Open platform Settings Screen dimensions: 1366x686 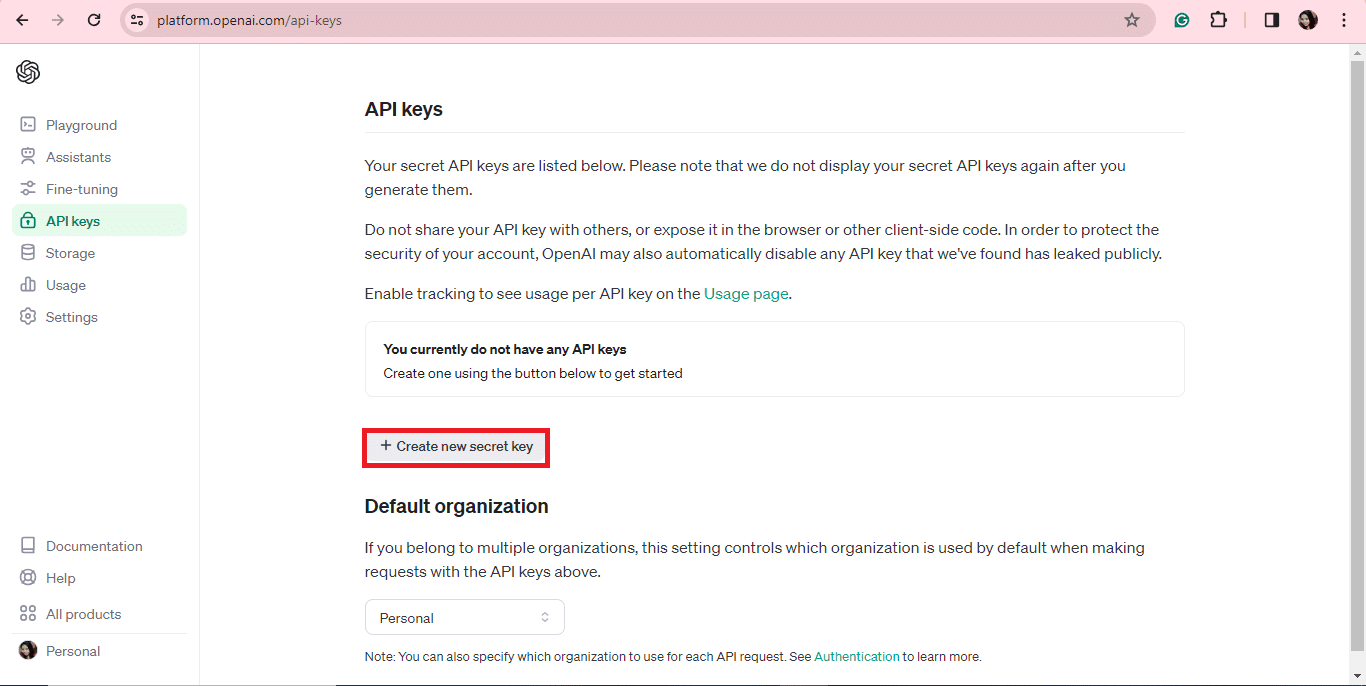point(71,316)
